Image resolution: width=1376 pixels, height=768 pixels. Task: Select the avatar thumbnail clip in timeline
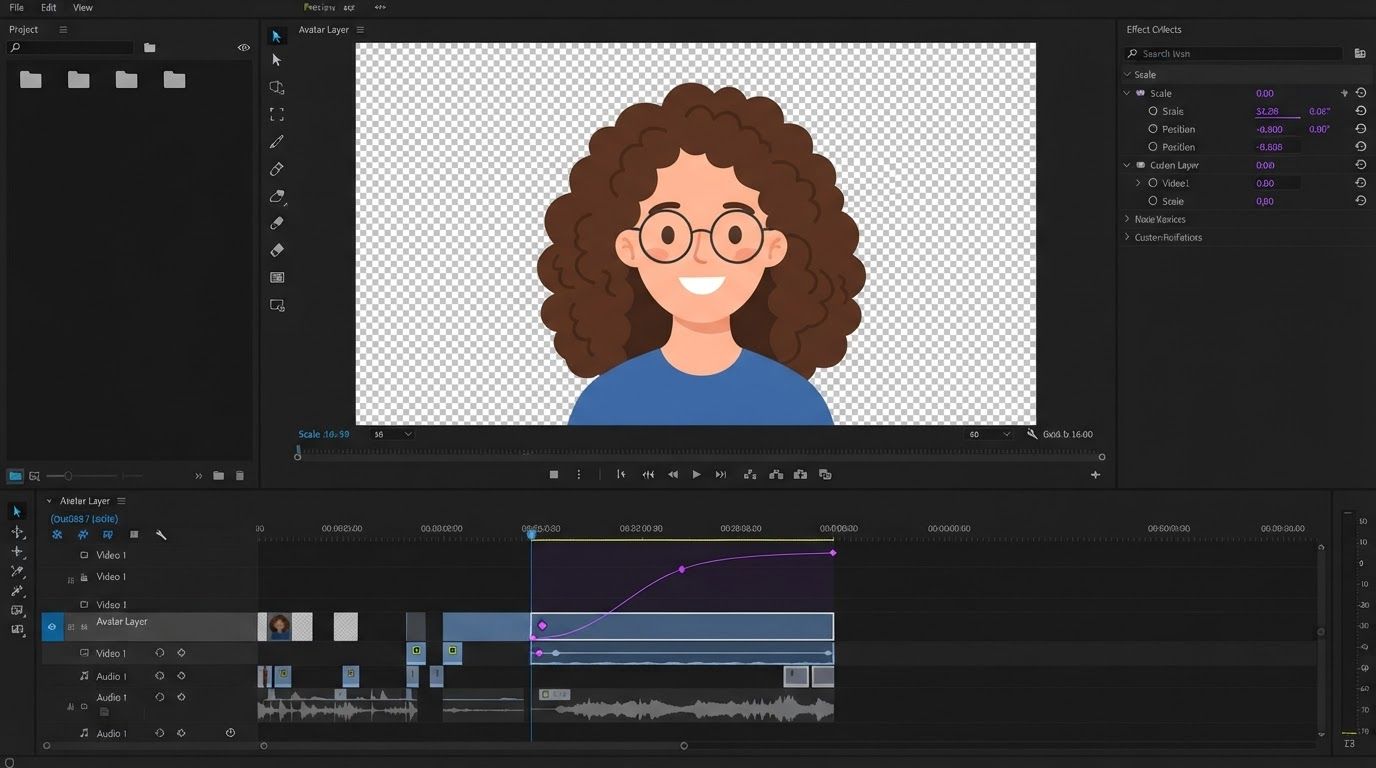(x=280, y=627)
